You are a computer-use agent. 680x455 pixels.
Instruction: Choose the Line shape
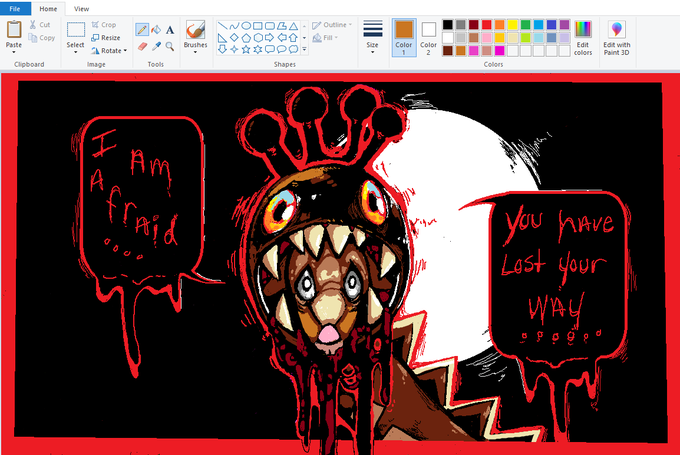222,26
